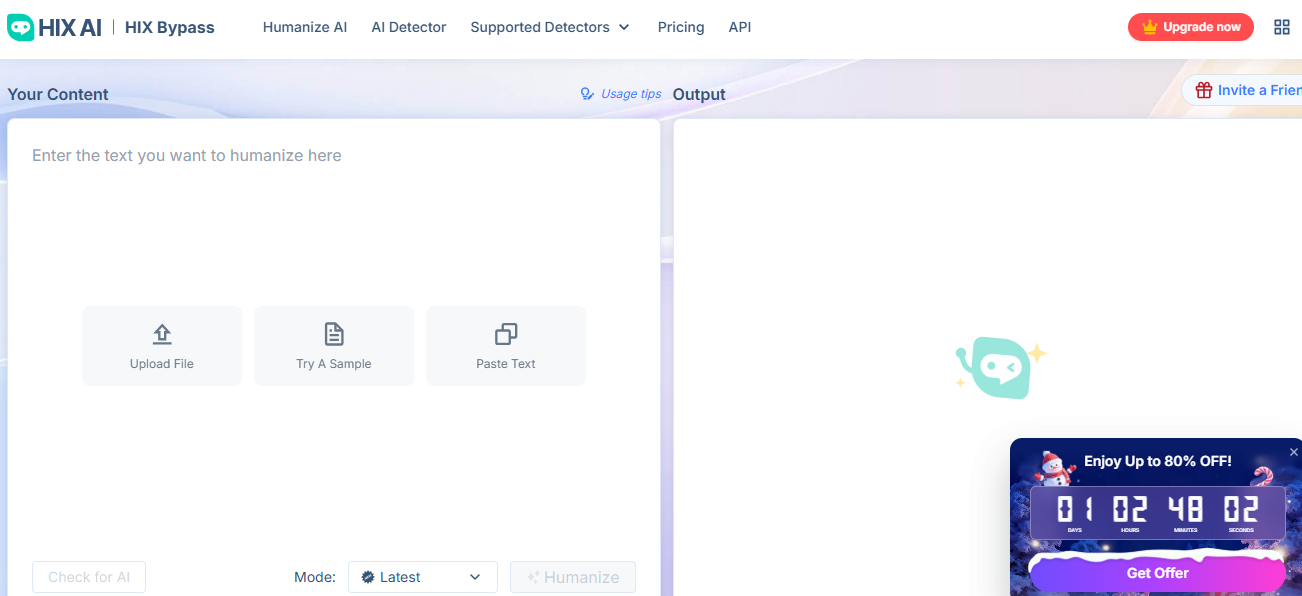
Task: Close the 80% OFF promo popup
Action: coord(1293,452)
